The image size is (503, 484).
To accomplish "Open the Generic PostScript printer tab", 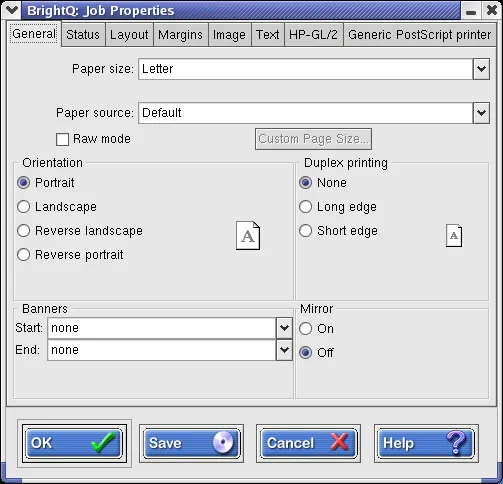I will point(419,35).
